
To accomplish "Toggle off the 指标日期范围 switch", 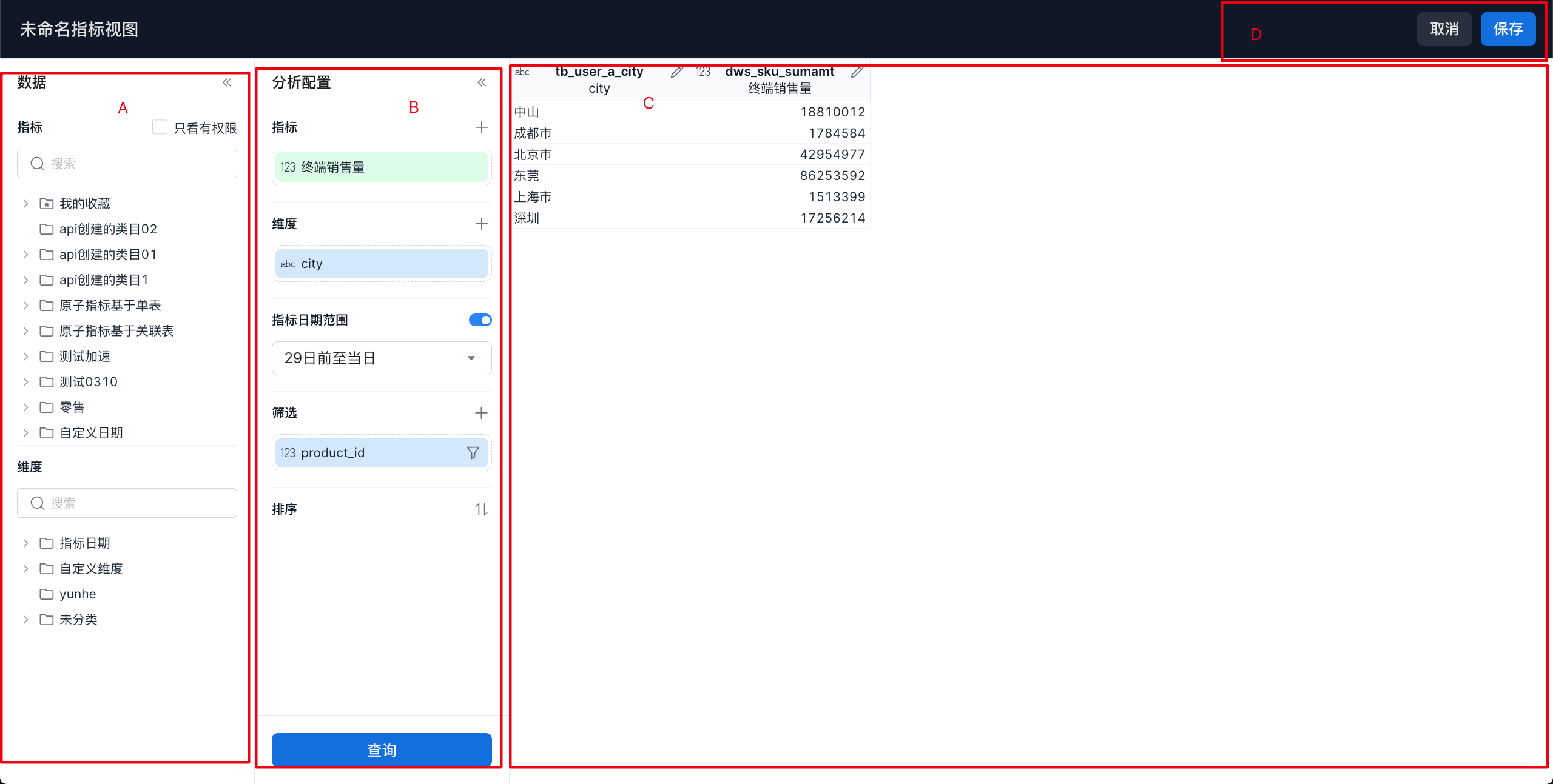I will tap(480, 320).
